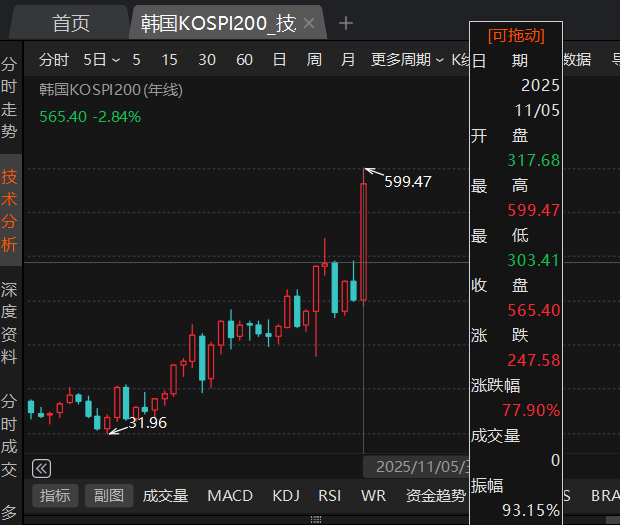Image resolution: width=620 pixels, height=525 pixels.
Task: Open 深度资料 in left sidebar
Action: coord(9,323)
